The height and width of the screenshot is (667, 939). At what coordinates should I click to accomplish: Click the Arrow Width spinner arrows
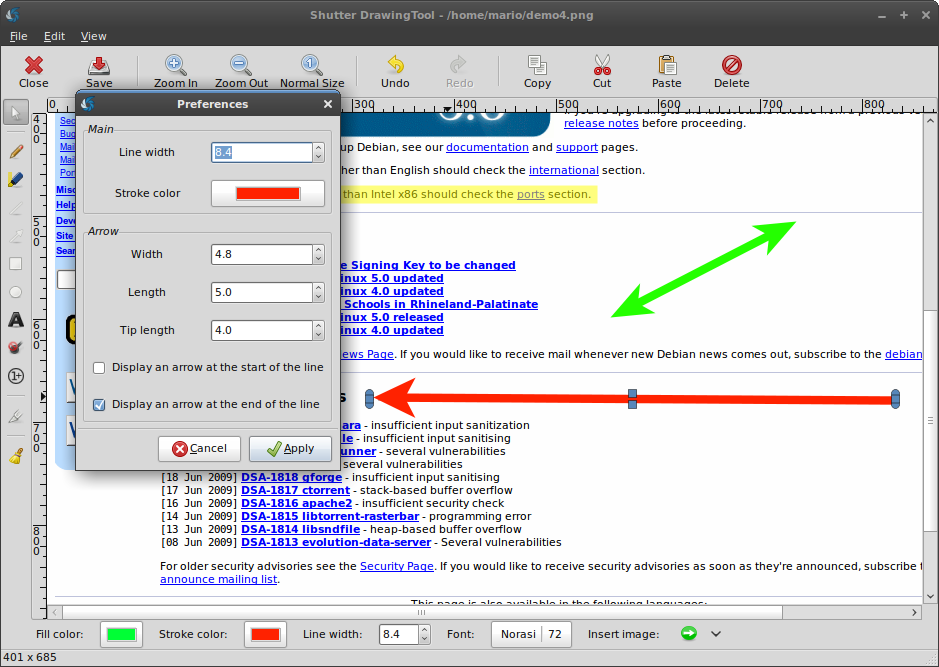pos(318,254)
